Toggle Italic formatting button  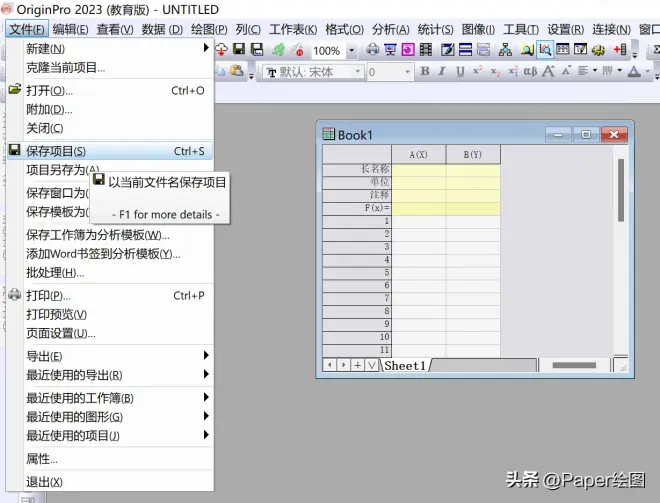click(x=442, y=71)
